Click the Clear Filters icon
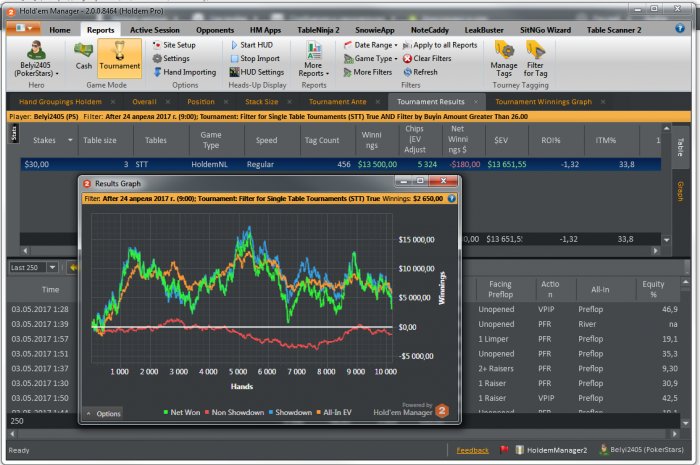The image size is (700, 465). tap(425, 59)
